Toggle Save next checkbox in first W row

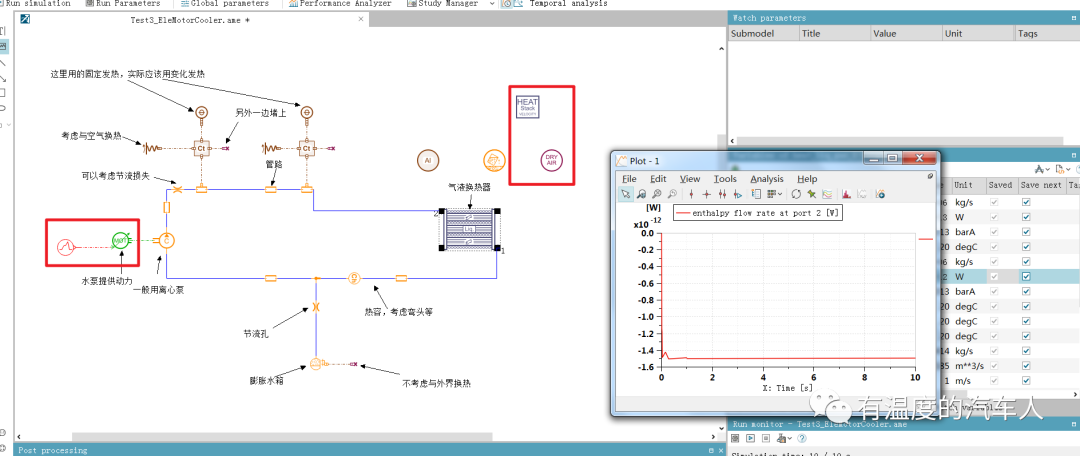1026,217
